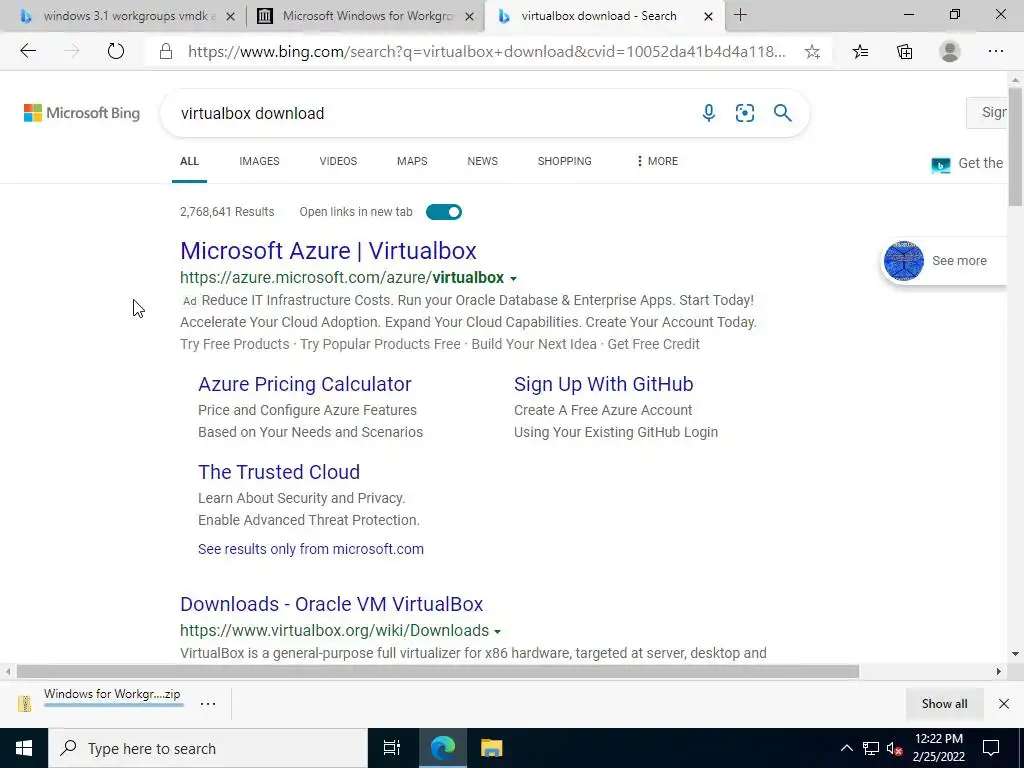This screenshot has width=1024, height=768.
Task: Open Task View on taskbar
Action: pyautogui.click(x=391, y=748)
